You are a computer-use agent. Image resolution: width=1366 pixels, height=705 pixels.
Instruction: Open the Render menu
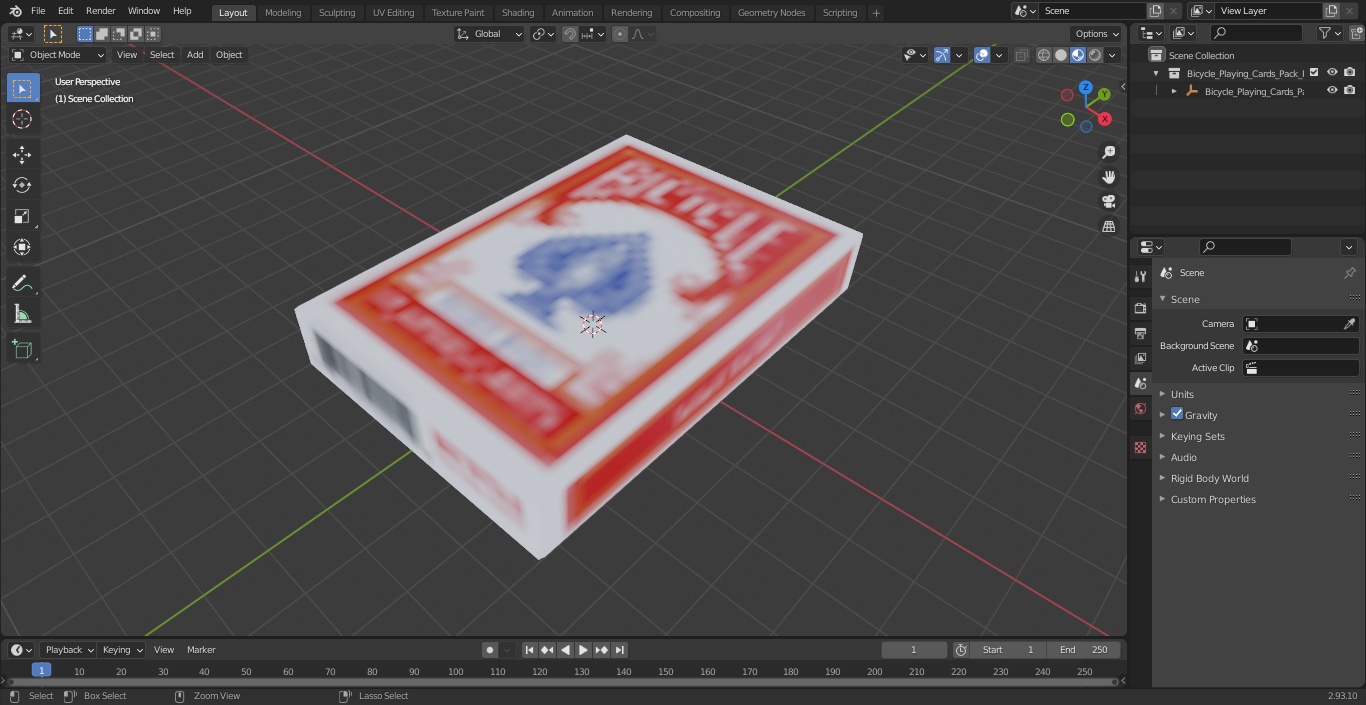[x=100, y=11]
